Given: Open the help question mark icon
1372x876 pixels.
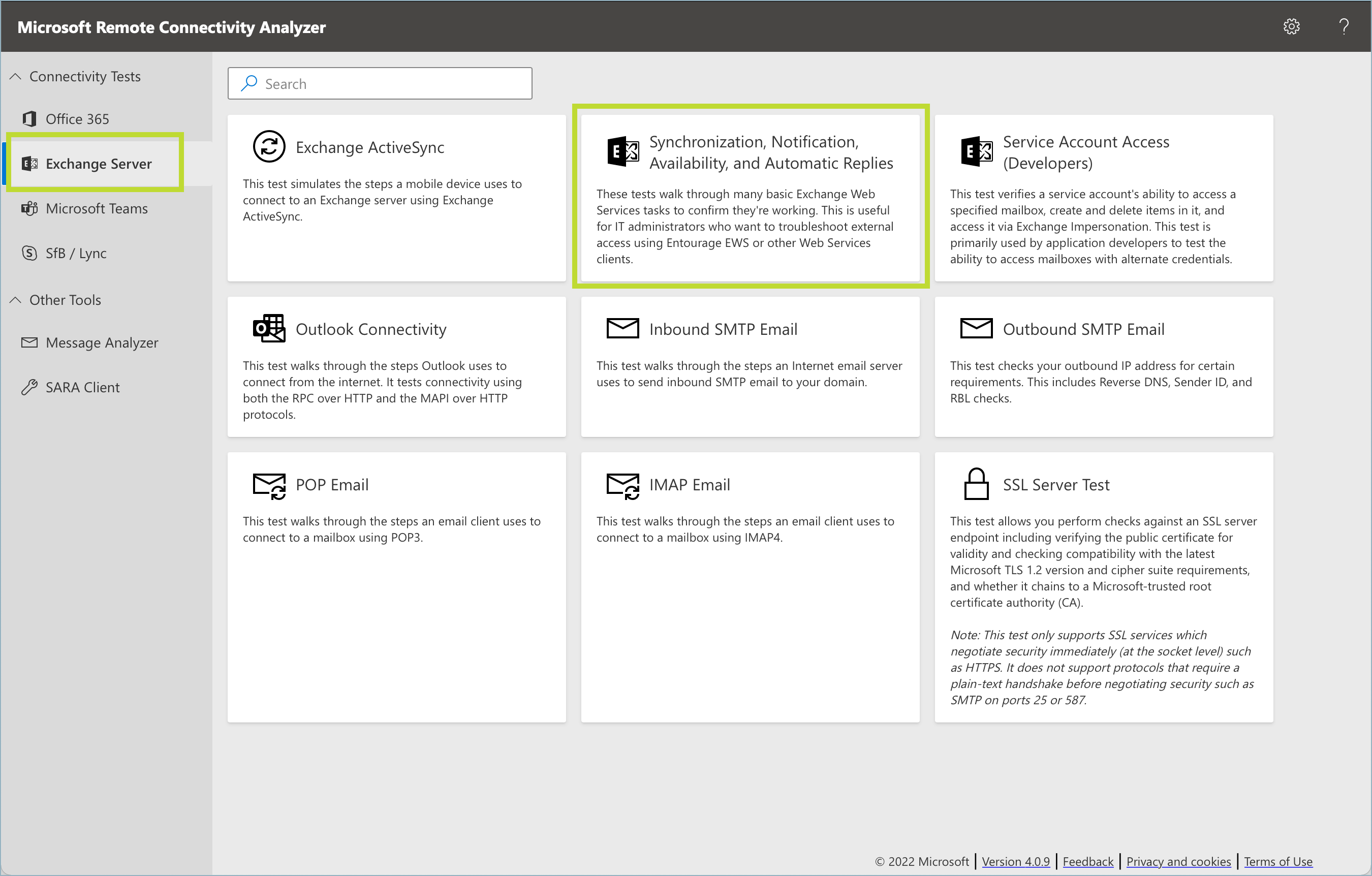Looking at the screenshot, I should pos(1344,26).
